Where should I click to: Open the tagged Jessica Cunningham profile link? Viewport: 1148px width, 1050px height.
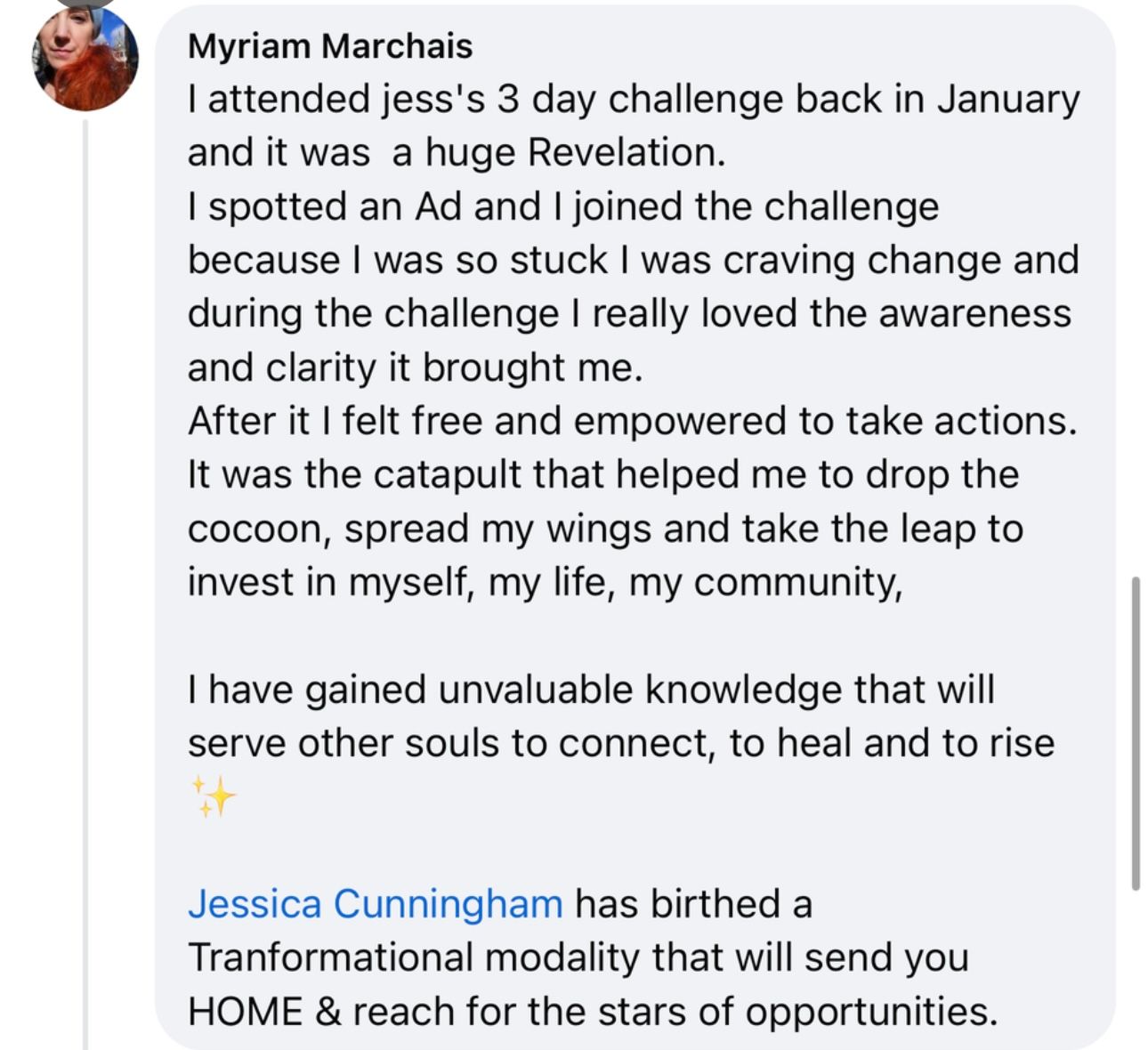pos(375,904)
